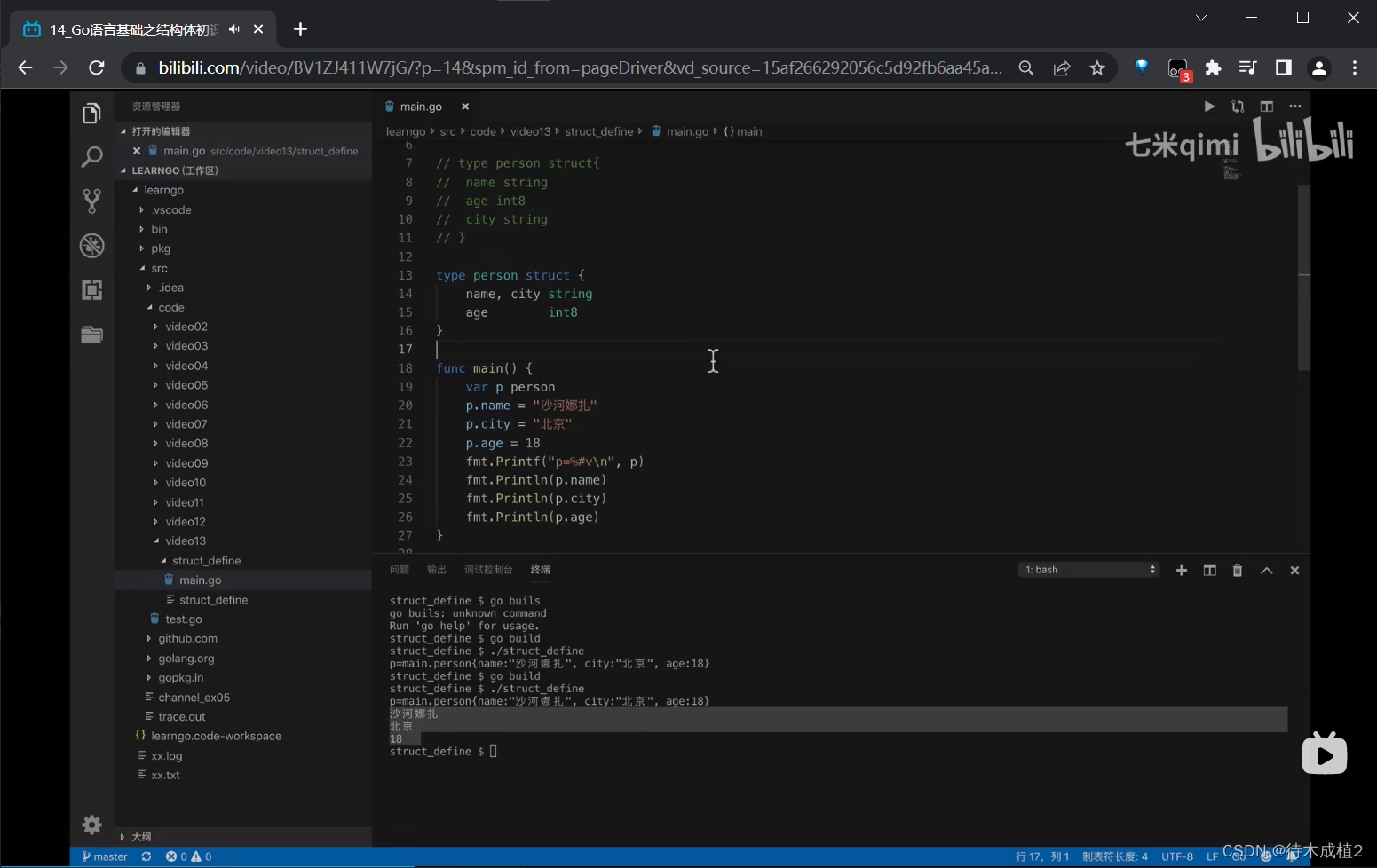Synchronize changes icon in status bar
This screenshot has height=868, width=1377.
click(146, 856)
